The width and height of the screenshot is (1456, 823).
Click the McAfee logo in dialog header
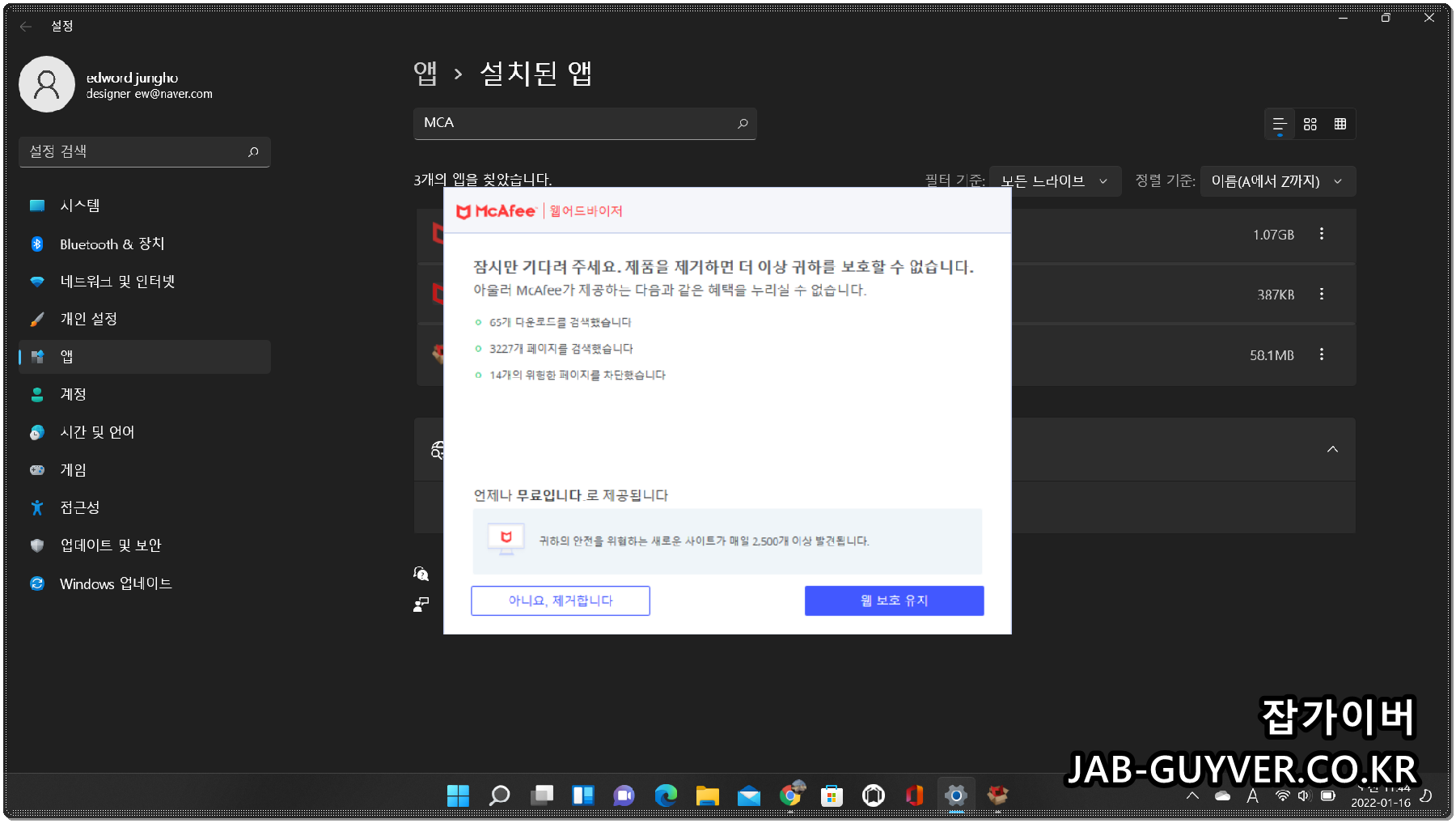click(x=496, y=211)
